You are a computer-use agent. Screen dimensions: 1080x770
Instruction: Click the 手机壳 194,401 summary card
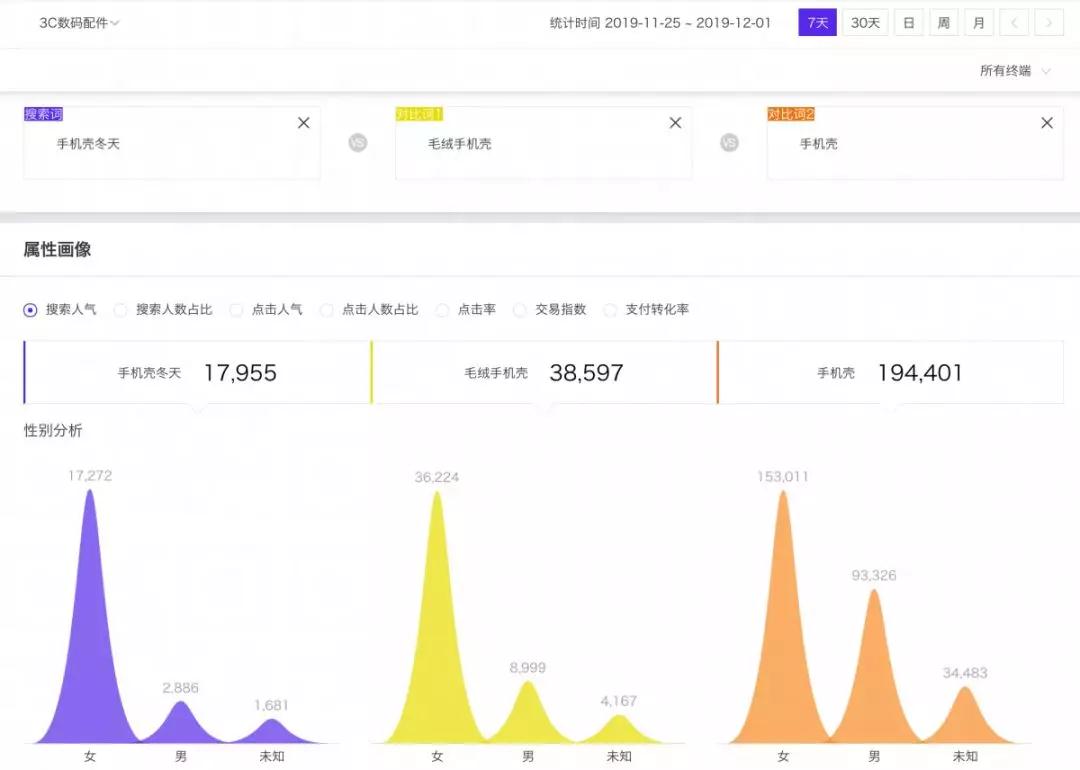[891, 373]
